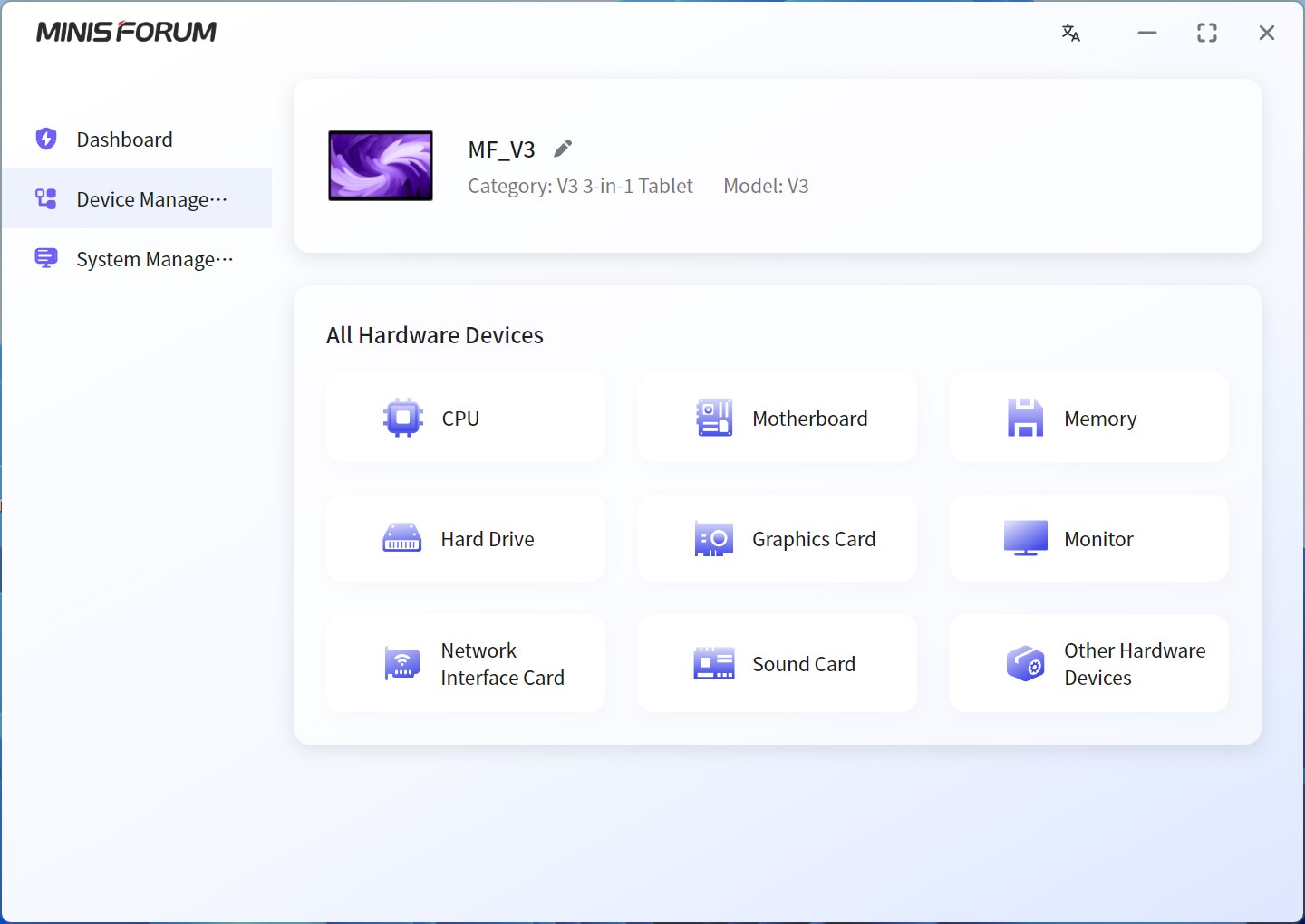Click the Other Hardware Devices icon
The image size is (1305, 924).
1025,663
